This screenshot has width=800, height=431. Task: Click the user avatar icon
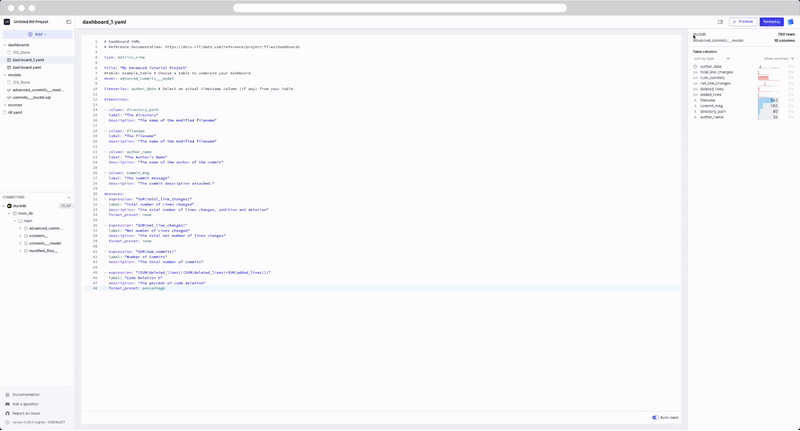790,21
